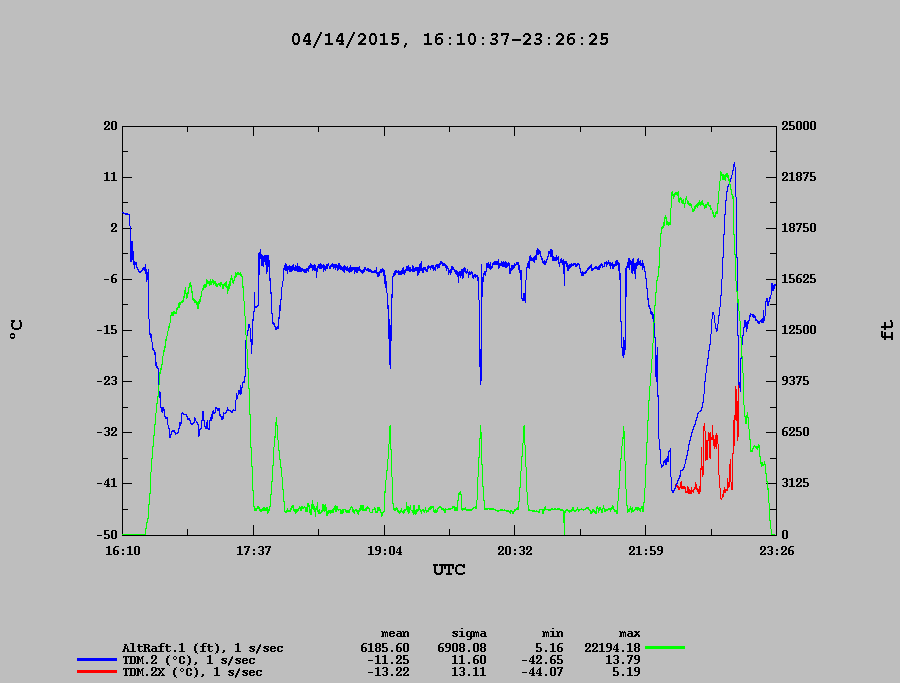Click the ft axis unit label

pyautogui.click(x=887, y=330)
